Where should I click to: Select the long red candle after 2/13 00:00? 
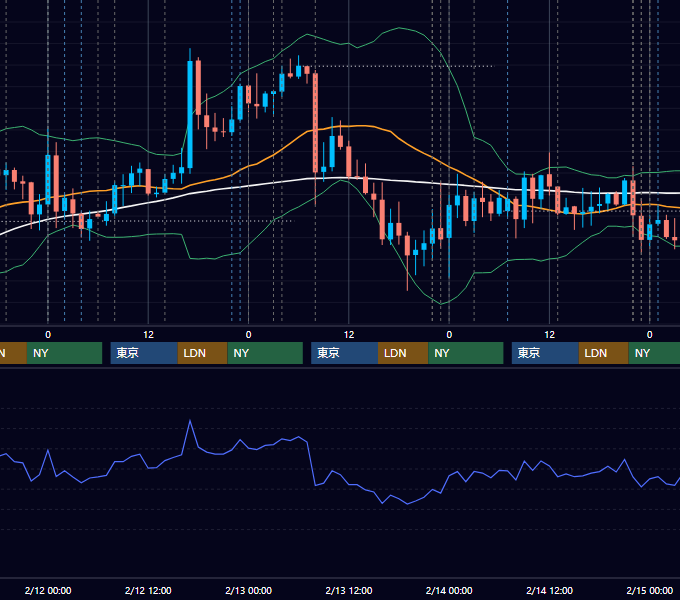click(x=315, y=123)
